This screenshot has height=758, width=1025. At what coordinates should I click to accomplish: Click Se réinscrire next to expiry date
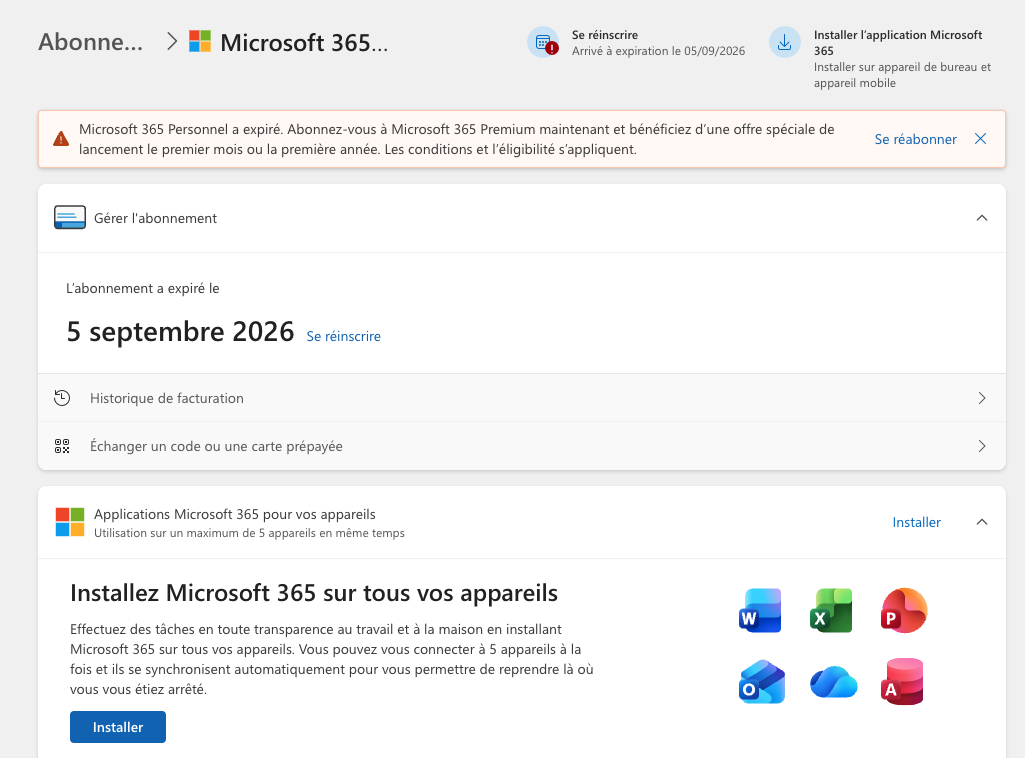pyautogui.click(x=344, y=336)
